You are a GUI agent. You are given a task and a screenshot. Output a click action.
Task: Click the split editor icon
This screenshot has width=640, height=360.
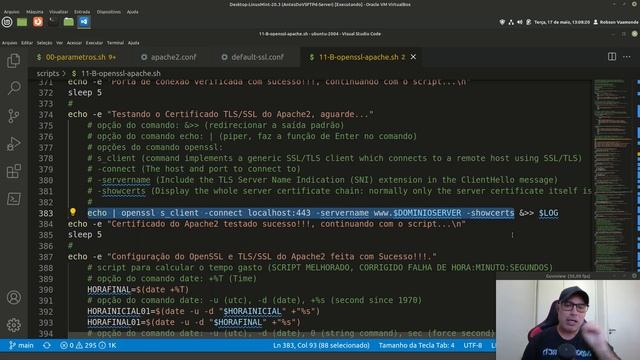[612, 57]
